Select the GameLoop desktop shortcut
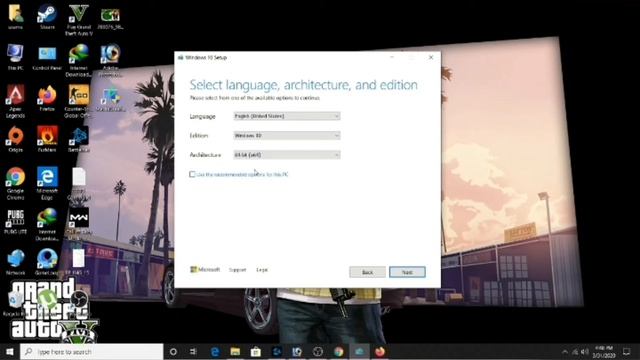The image size is (640, 360). coord(47,262)
